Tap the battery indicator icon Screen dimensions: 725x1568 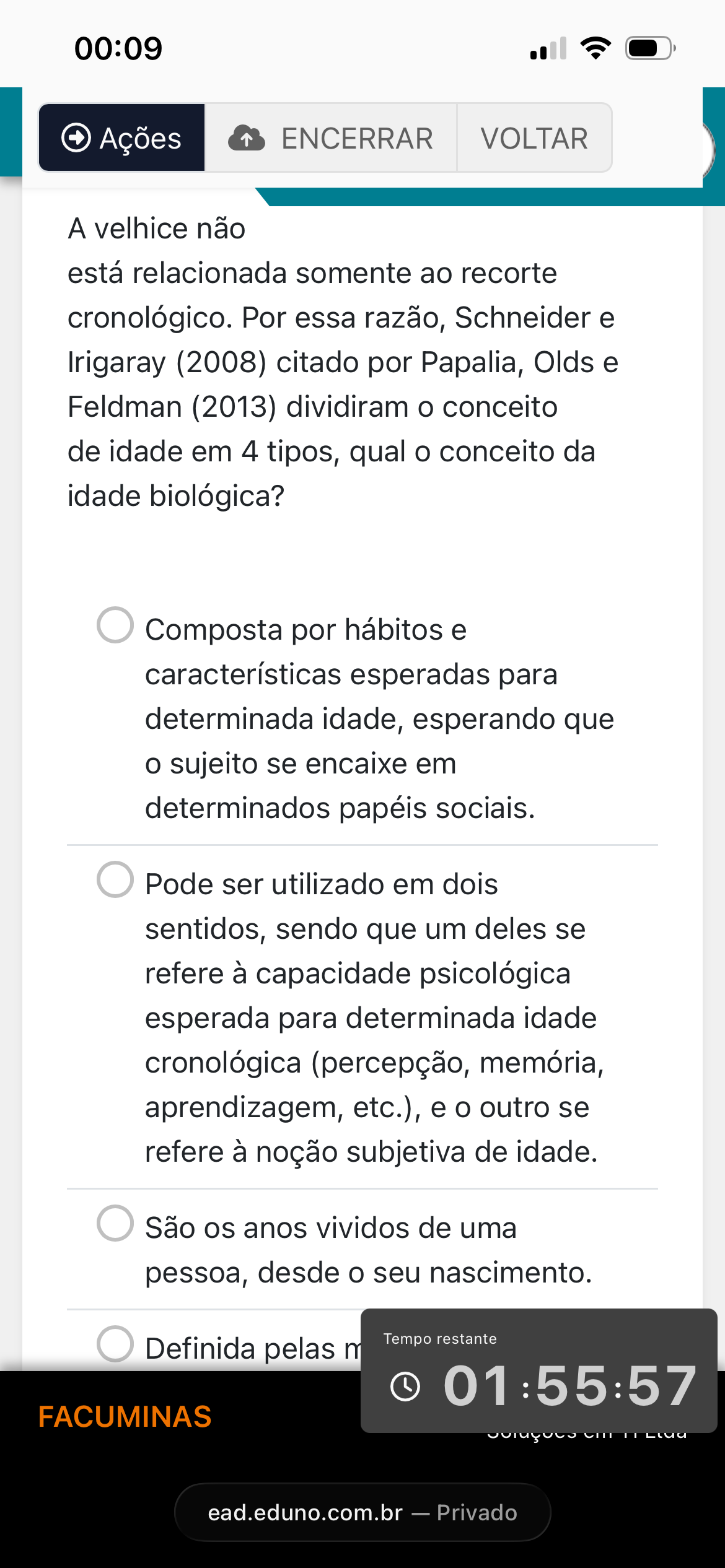tap(650, 48)
